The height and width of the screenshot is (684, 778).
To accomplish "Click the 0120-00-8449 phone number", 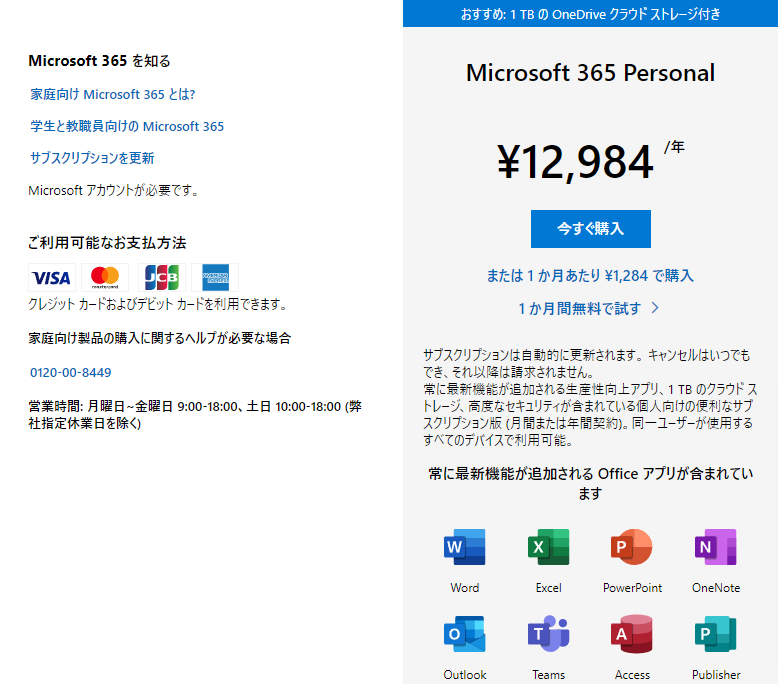I will click(70, 373).
